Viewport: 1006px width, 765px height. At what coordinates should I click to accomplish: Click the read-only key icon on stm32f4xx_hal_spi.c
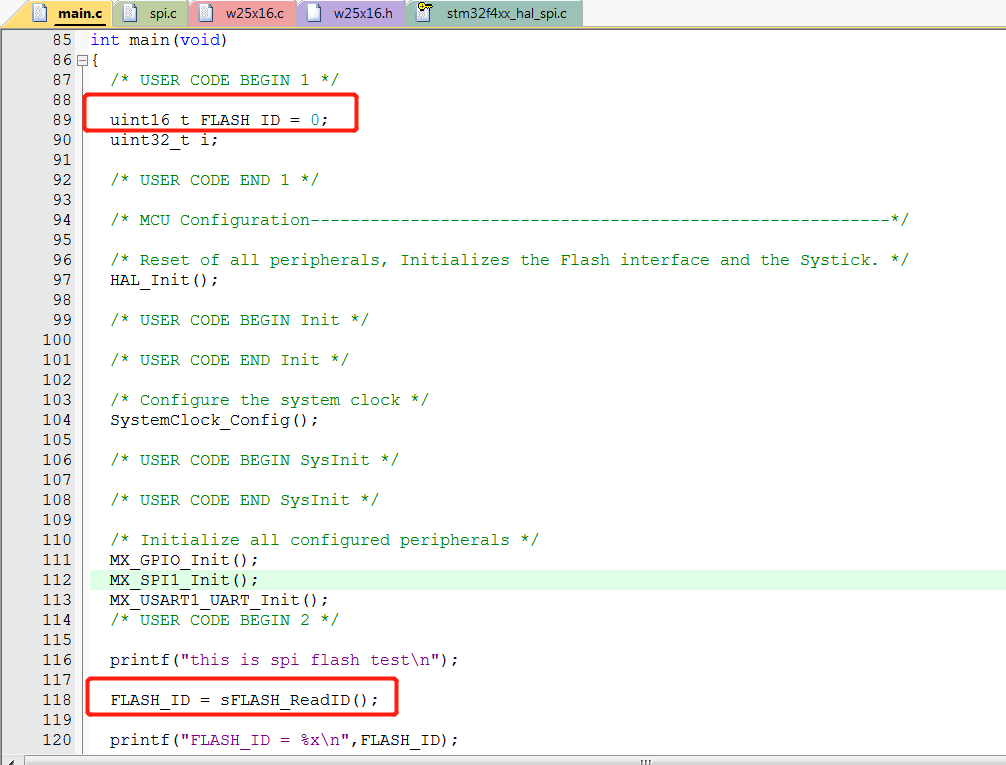424,12
